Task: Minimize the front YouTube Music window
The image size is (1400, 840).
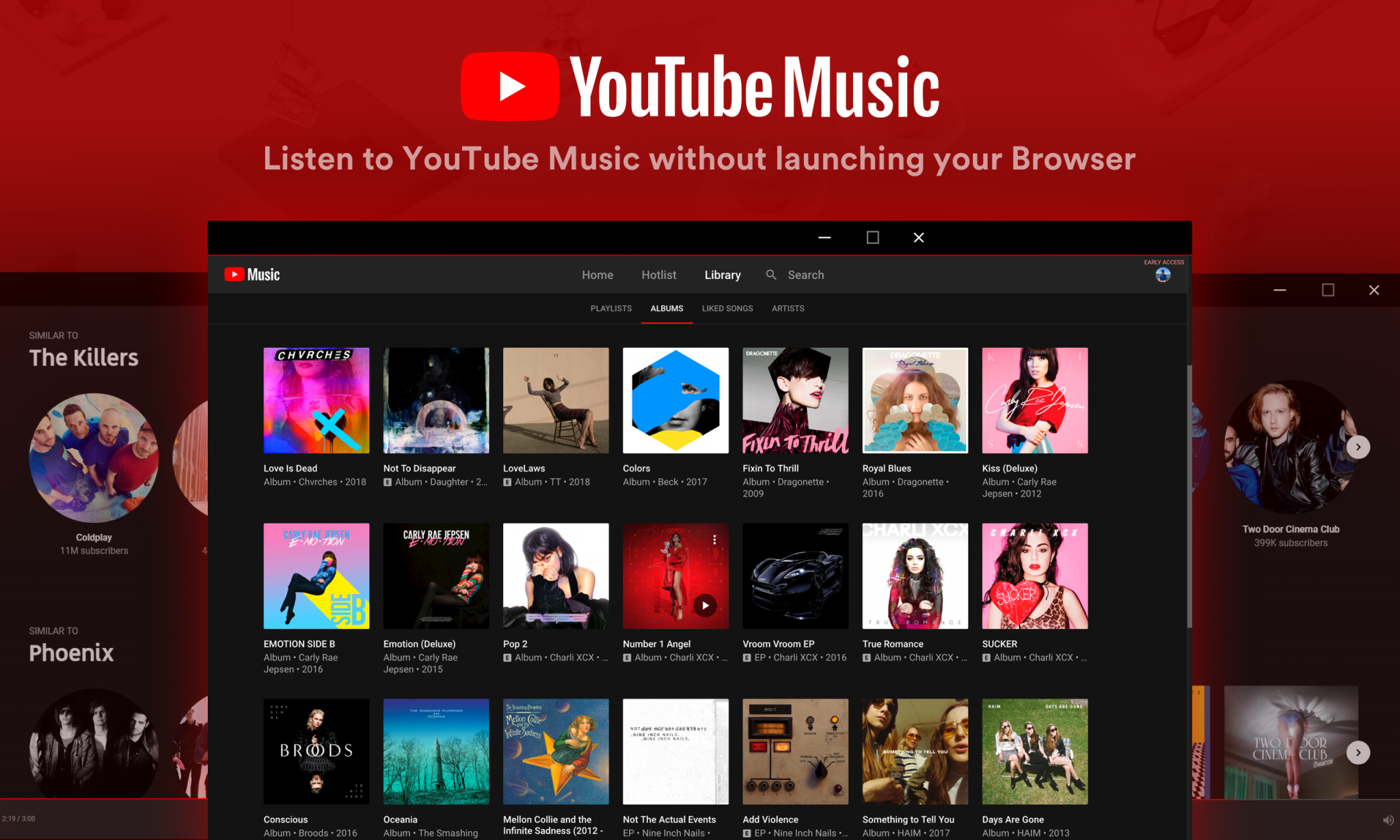Action: (824, 237)
